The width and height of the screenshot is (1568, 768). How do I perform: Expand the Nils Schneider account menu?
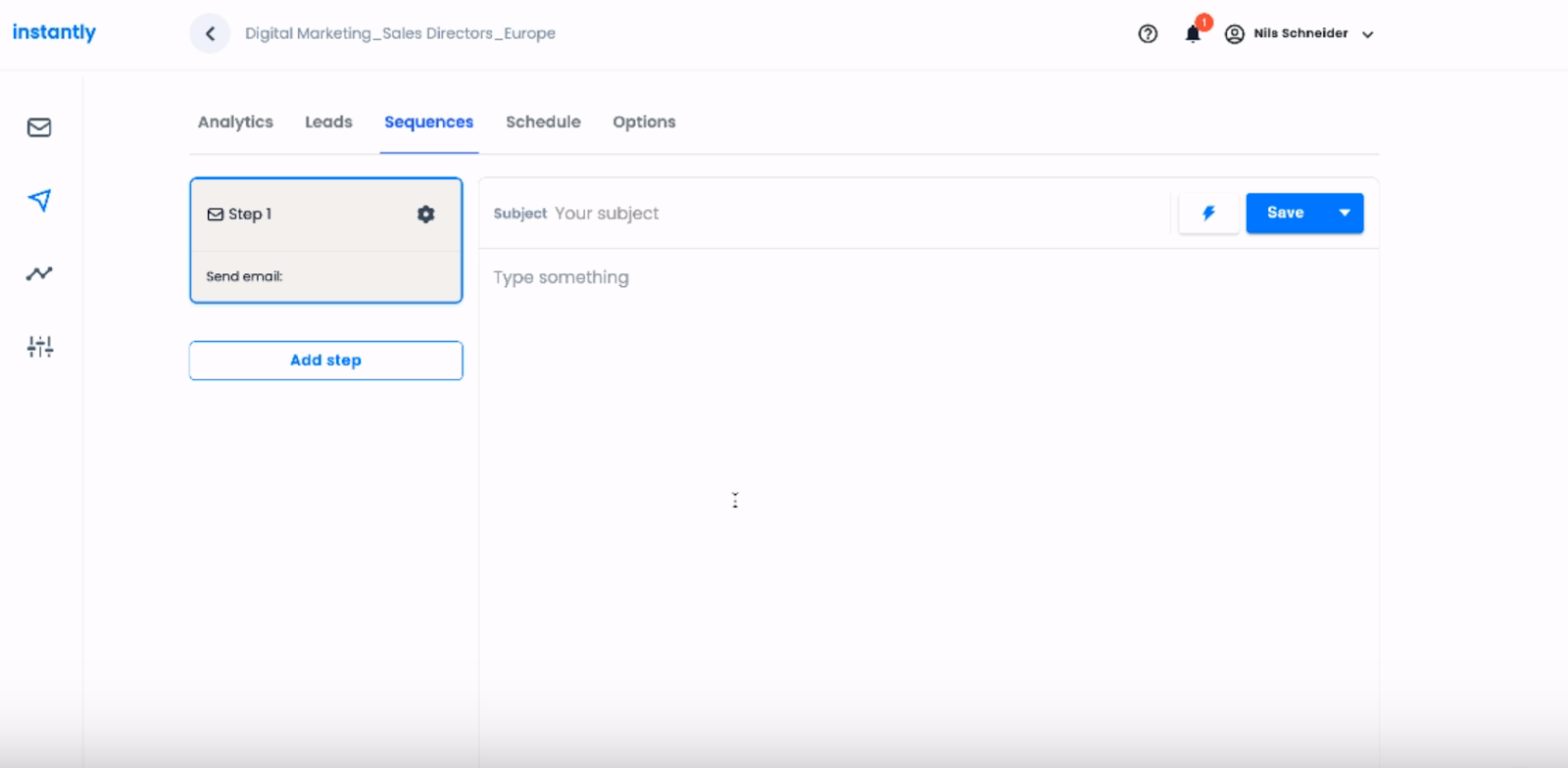click(x=1368, y=34)
